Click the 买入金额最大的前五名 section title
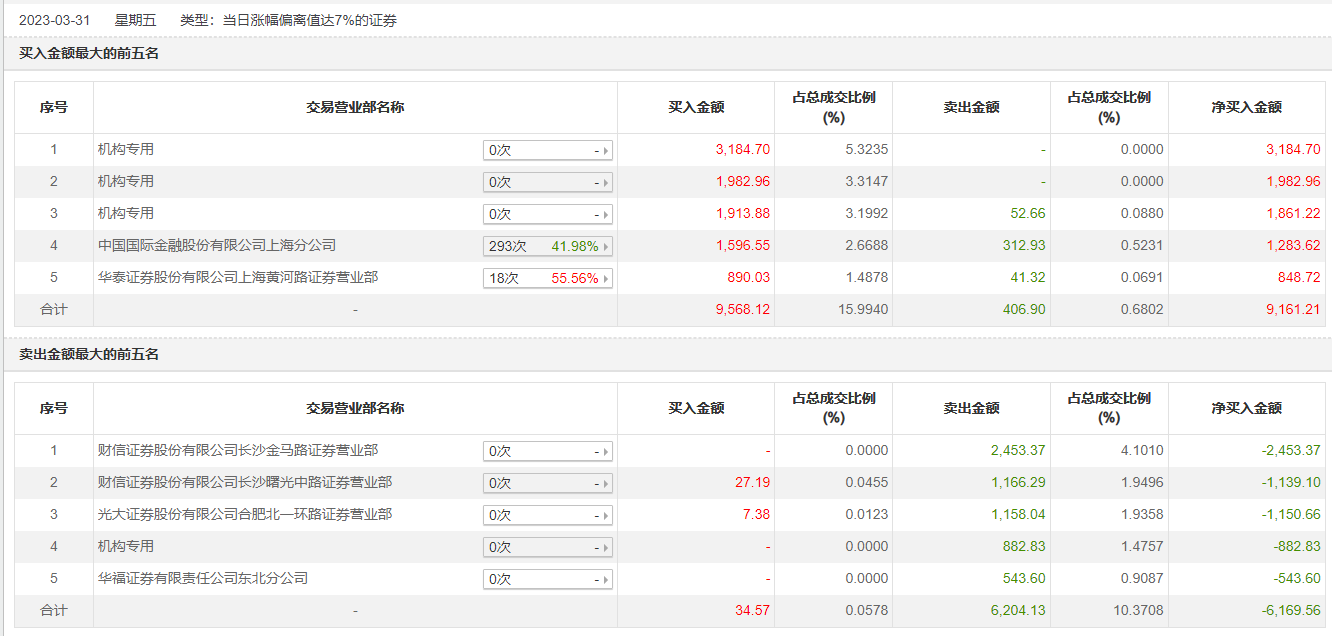Image resolution: width=1332 pixels, height=636 pixels. (89, 54)
